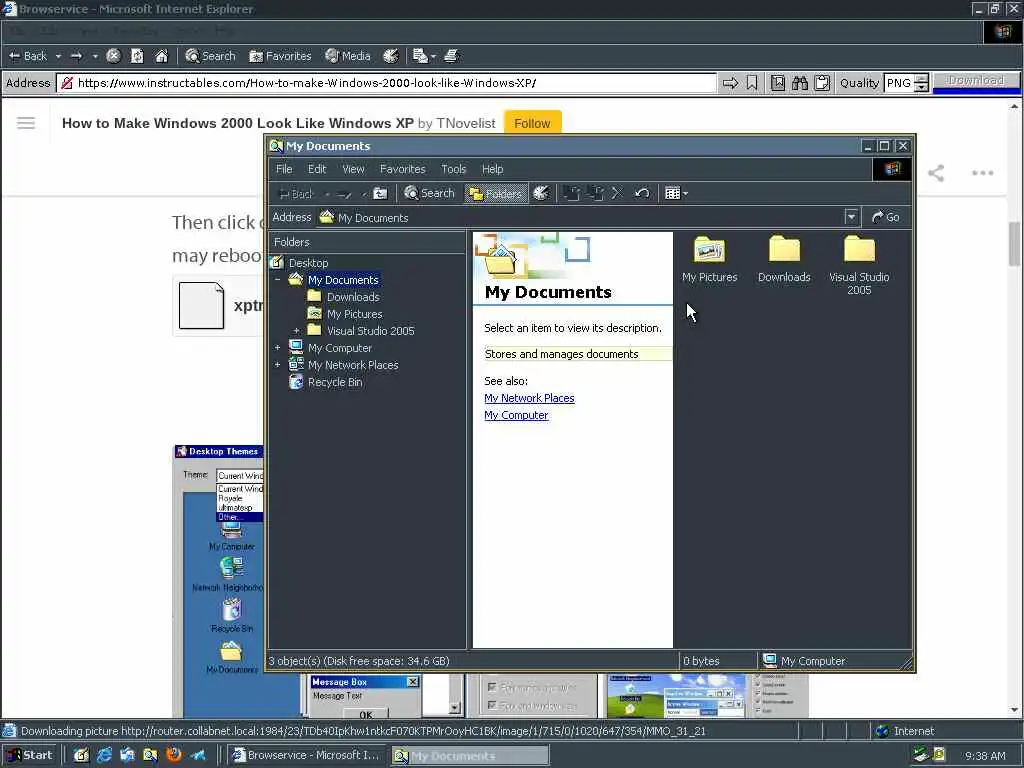The image size is (1024, 768).
Task: Expand My Computer tree node
Action: (x=278, y=347)
